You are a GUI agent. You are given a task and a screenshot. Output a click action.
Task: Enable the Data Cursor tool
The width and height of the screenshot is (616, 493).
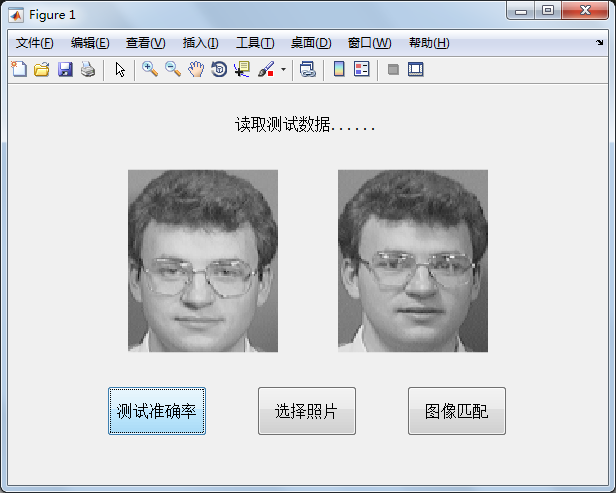[x=242, y=69]
